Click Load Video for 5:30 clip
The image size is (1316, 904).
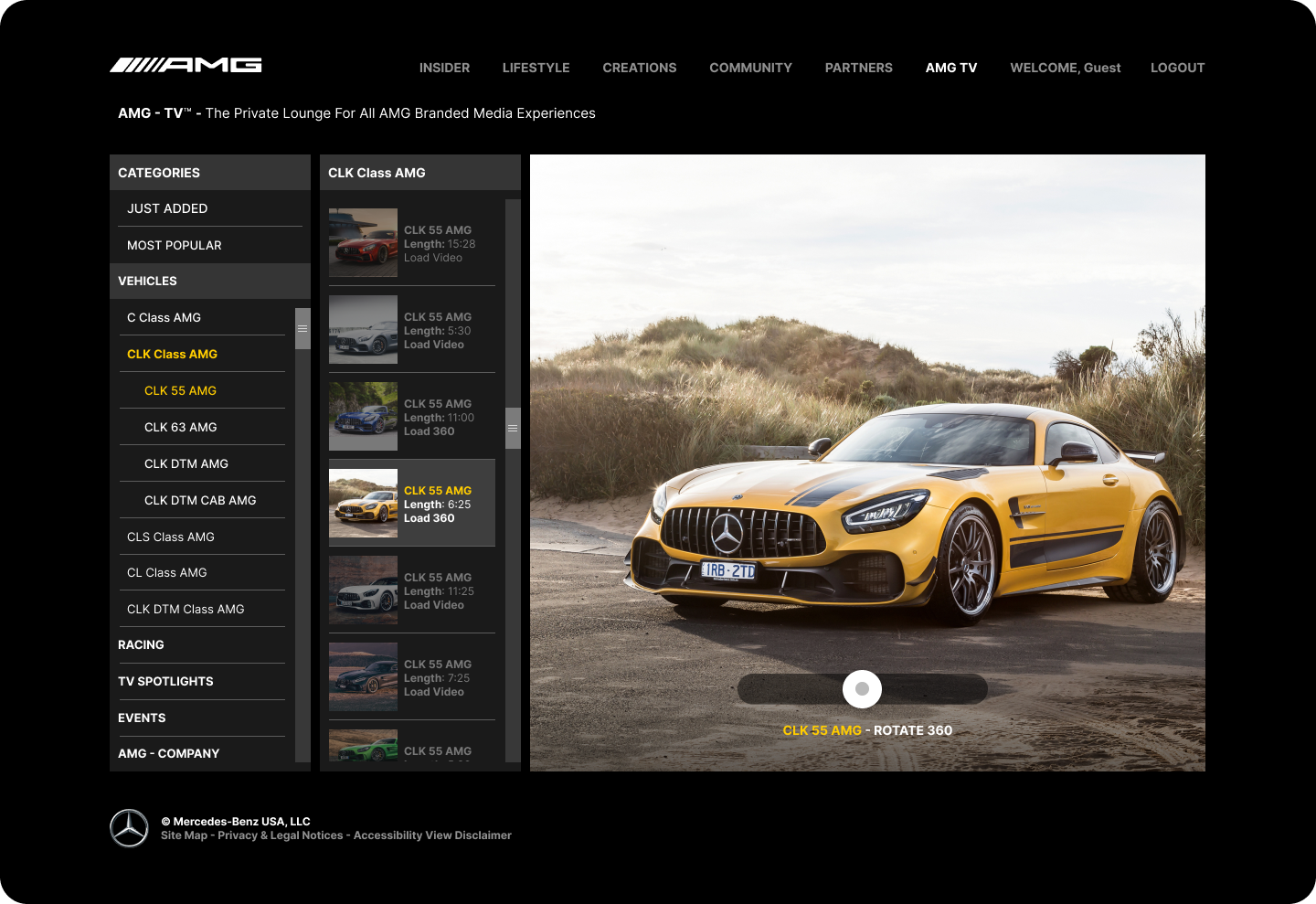(434, 345)
